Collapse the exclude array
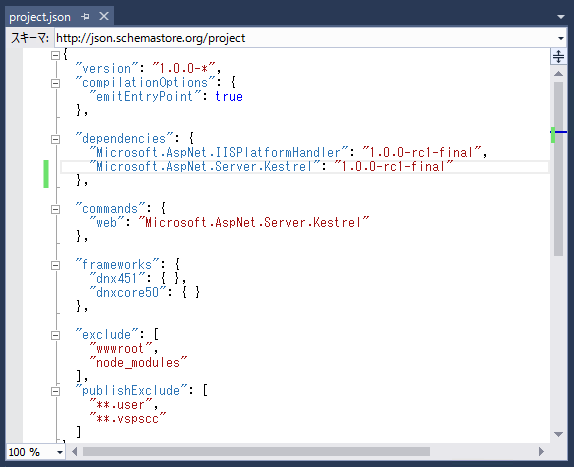Image resolution: width=574 pixels, height=467 pixels. [x=55, y=335]
